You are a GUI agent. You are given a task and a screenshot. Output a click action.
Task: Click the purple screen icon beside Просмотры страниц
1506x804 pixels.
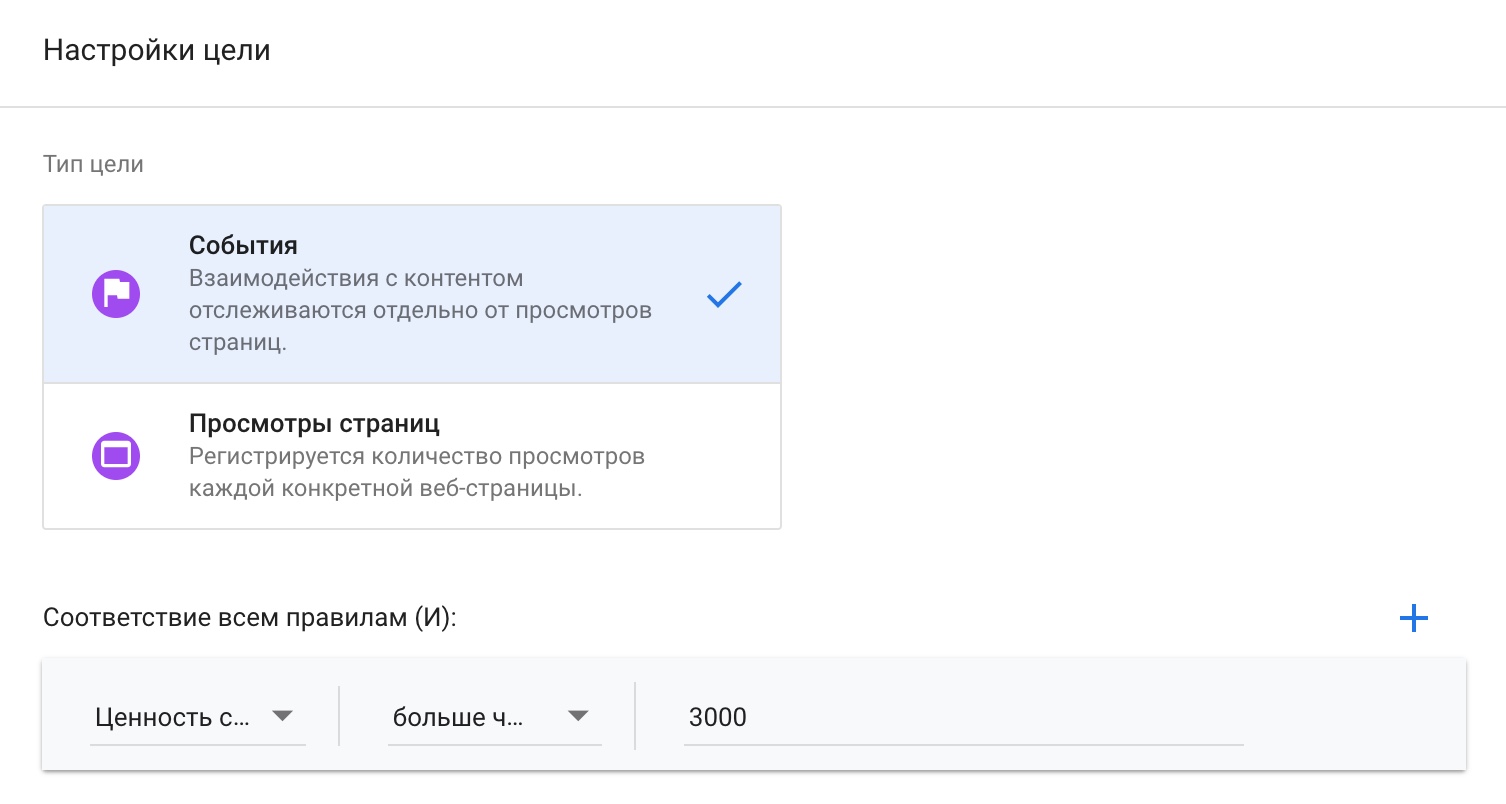click(x=116, y=455)
